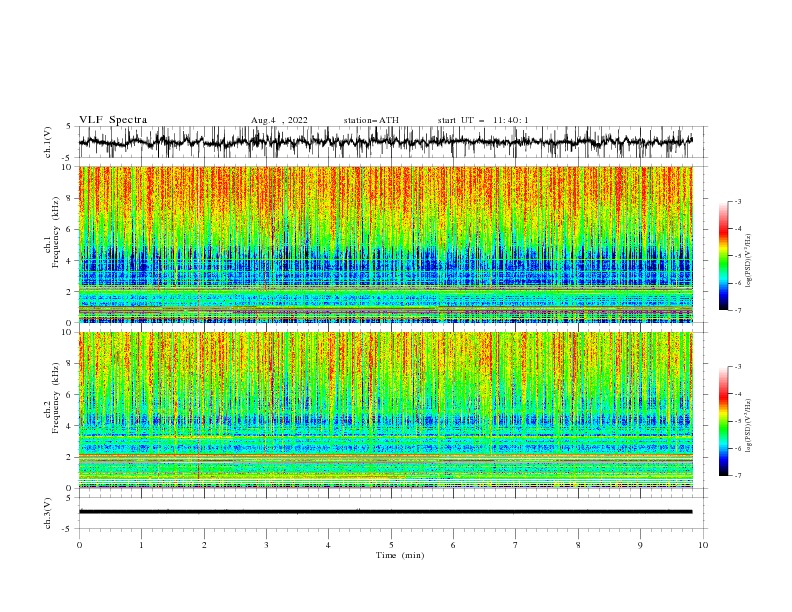
Task: Click the "ch.1(V)" waveform axis label
Action: (x=48, y=142)
